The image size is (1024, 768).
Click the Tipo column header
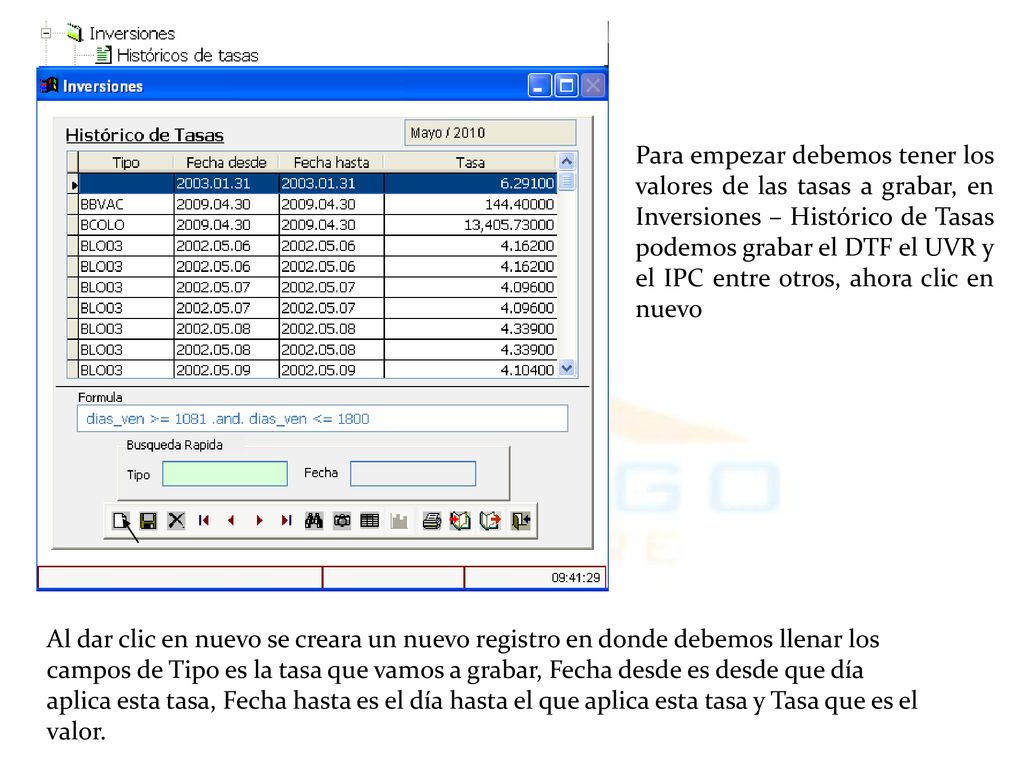point(125,162)
